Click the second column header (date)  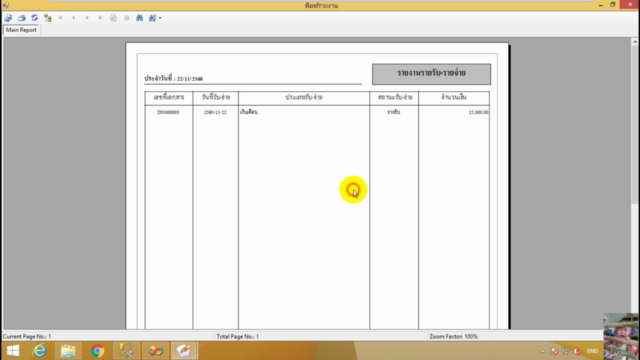coord(216,98)
